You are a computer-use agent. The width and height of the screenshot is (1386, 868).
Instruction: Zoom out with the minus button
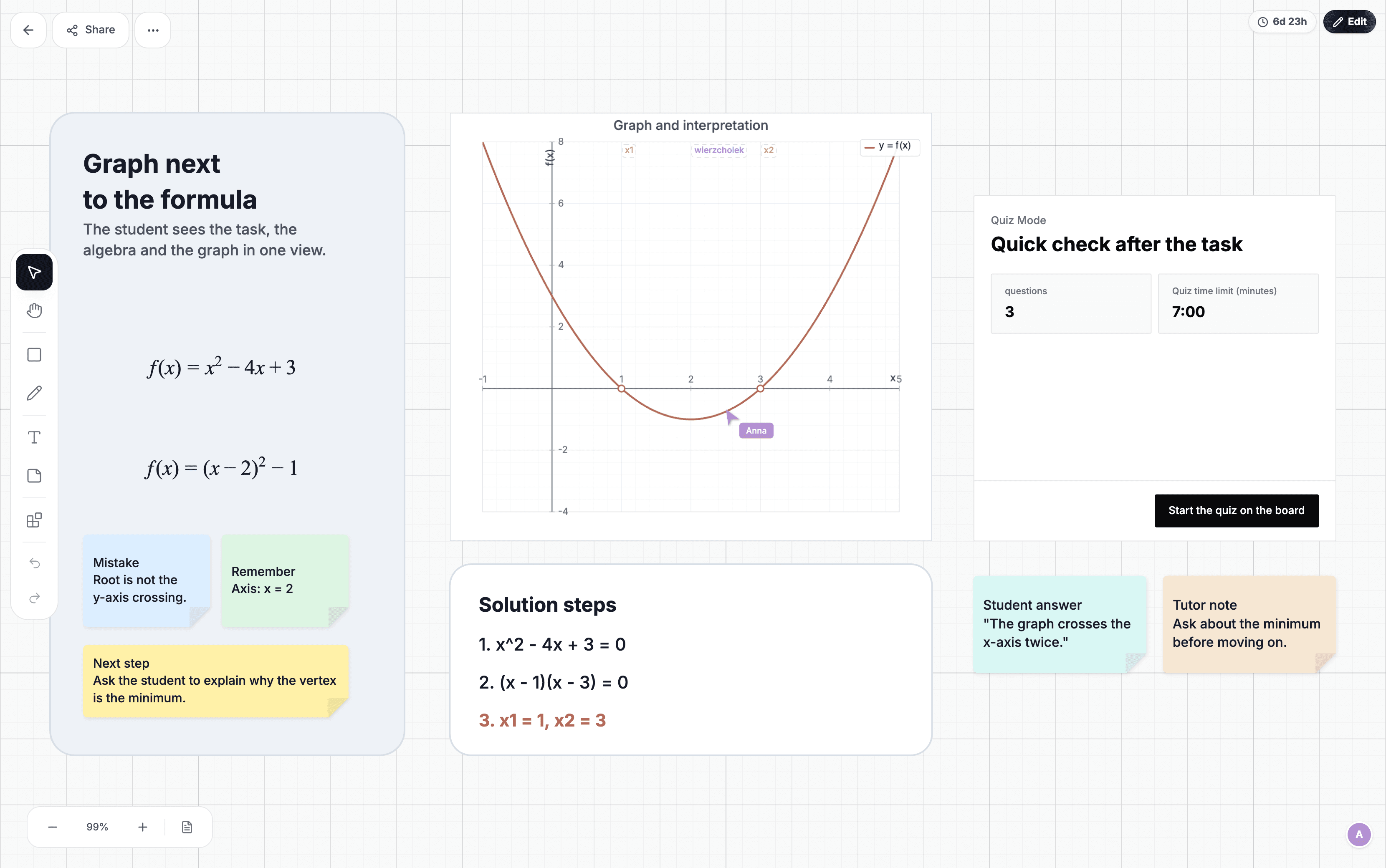[52, 827]
